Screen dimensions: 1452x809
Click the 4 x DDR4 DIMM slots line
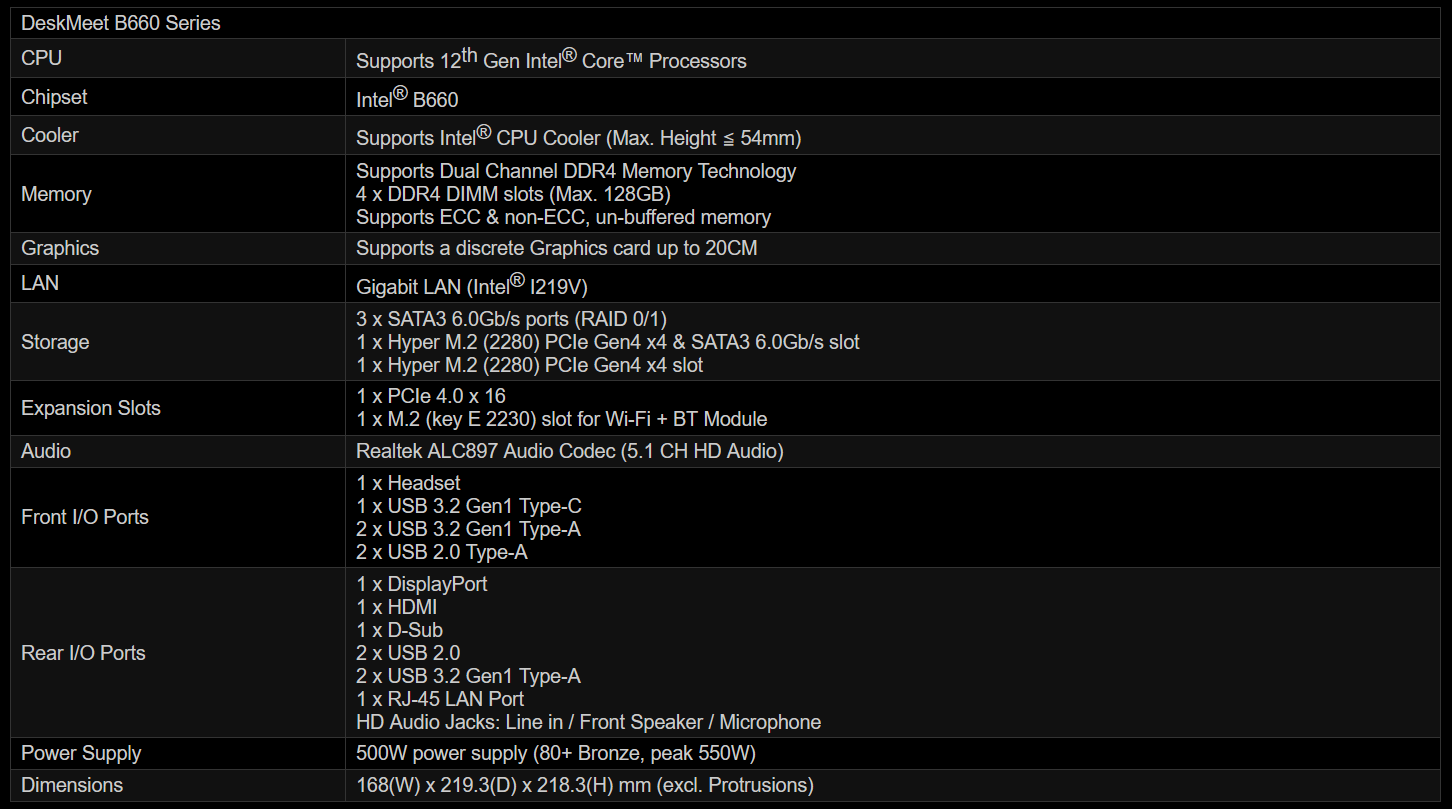pos(513,194)
